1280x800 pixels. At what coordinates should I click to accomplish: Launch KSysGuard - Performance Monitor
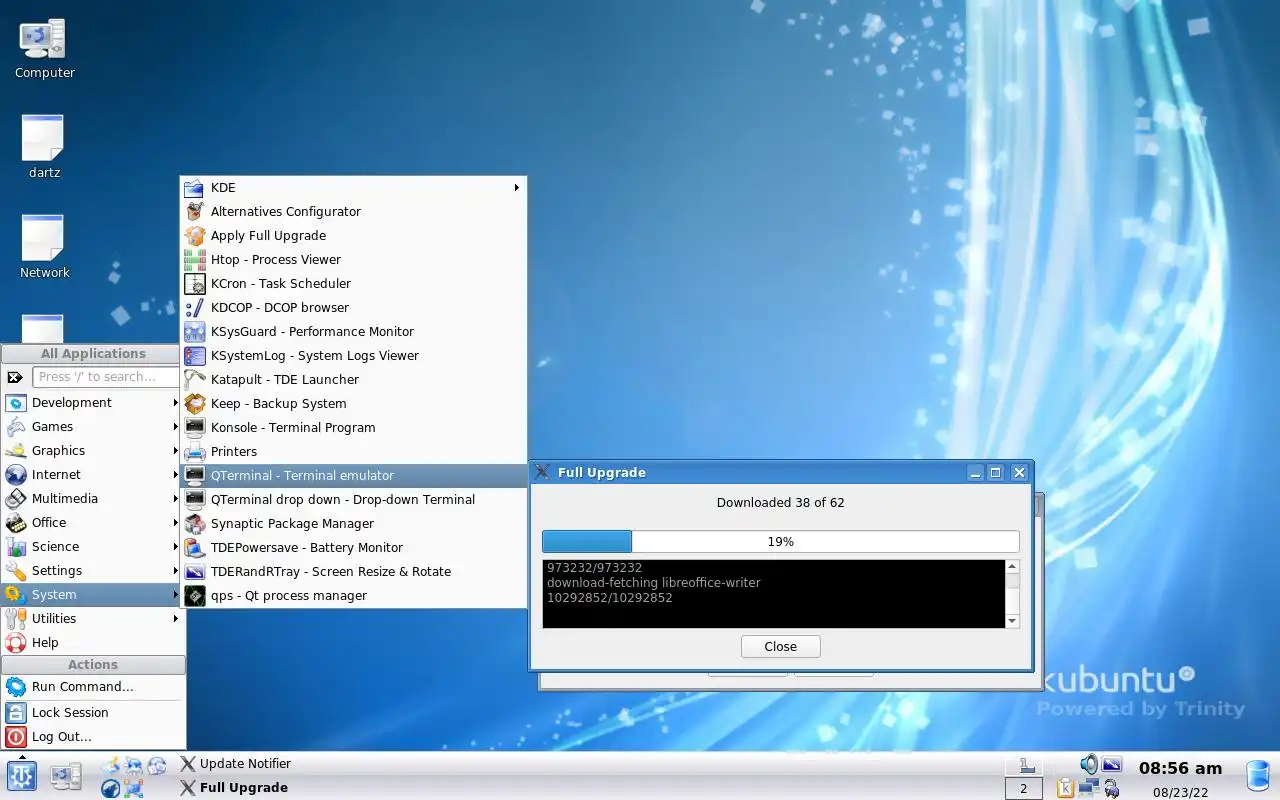(354, 332)
